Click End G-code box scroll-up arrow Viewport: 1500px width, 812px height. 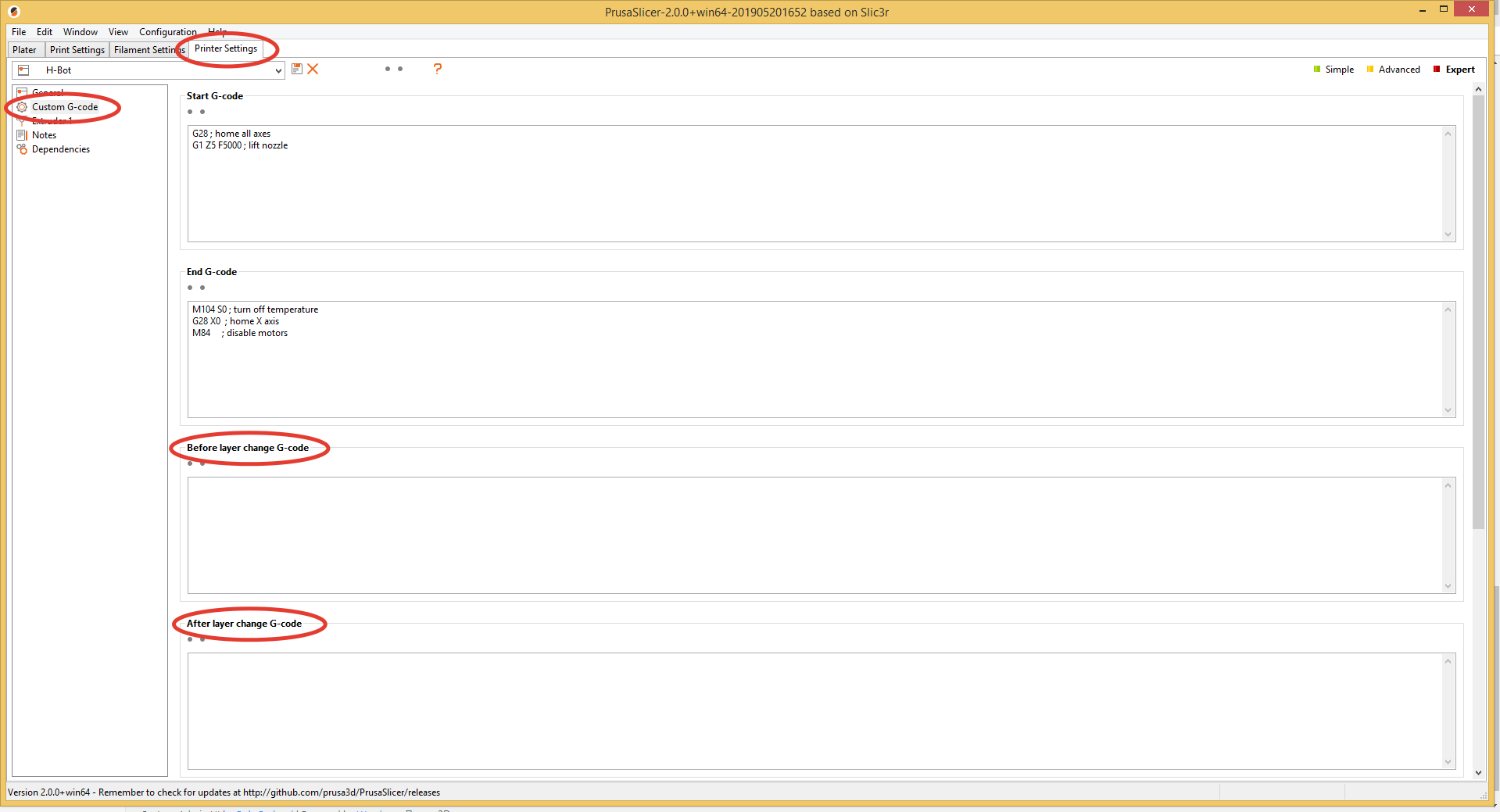[1448, 309]
